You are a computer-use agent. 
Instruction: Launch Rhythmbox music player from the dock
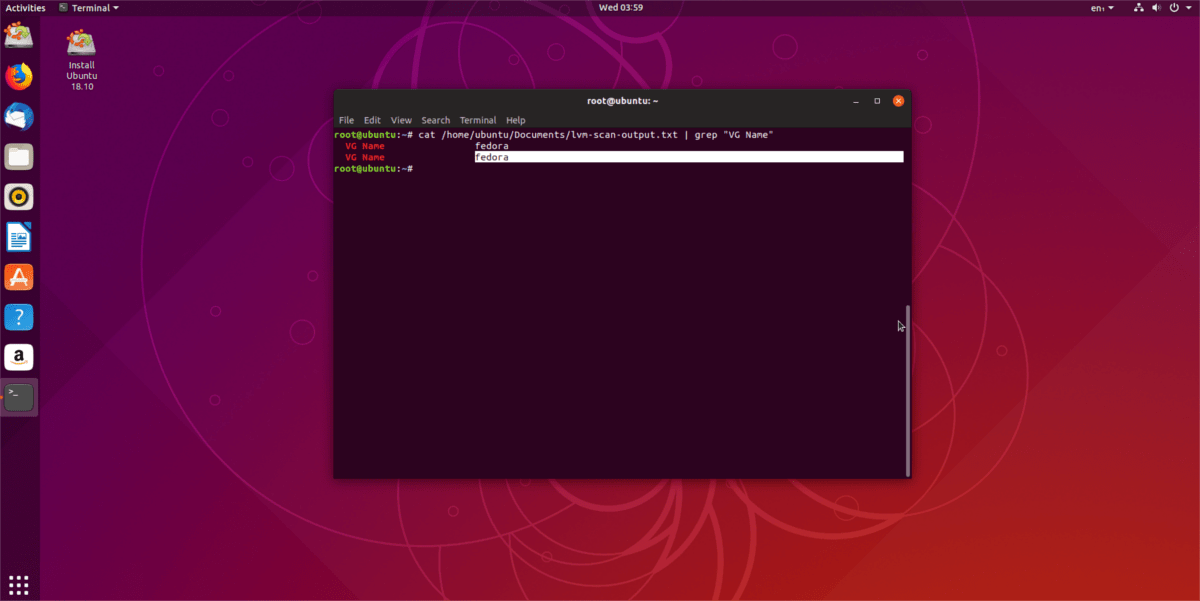pos(20,197)
